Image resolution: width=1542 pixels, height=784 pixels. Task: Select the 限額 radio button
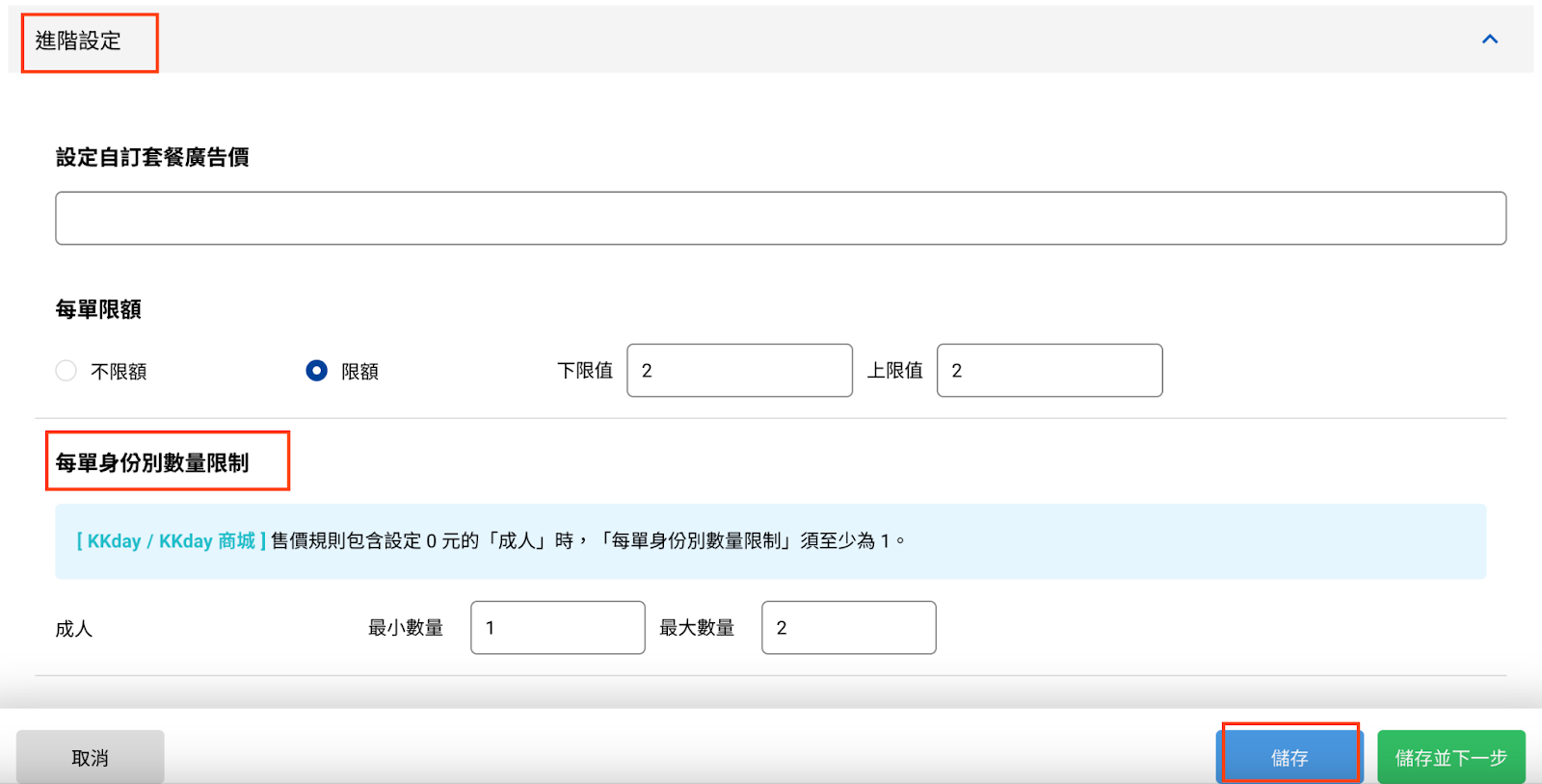click(316, 371)
